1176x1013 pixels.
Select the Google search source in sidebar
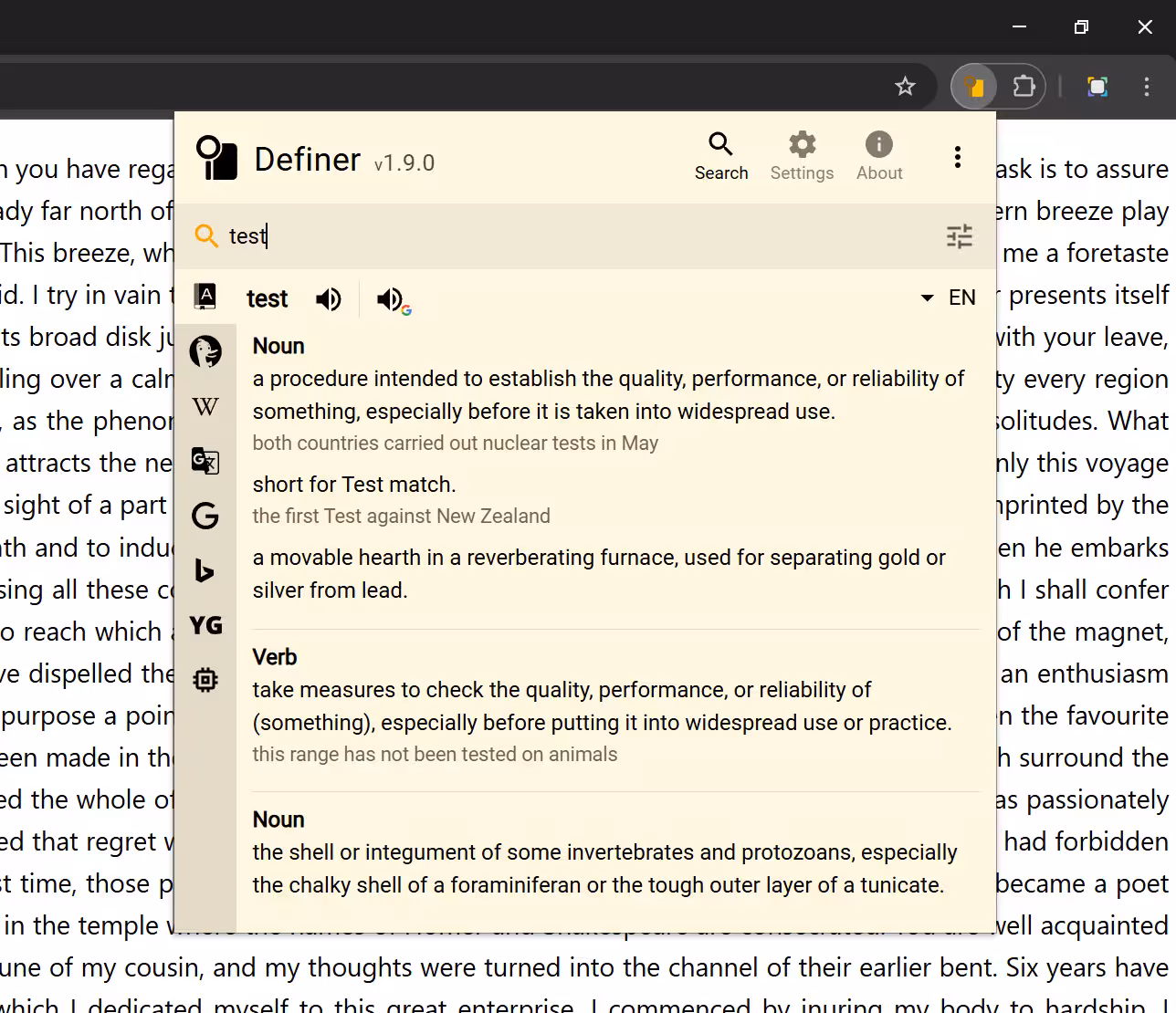pos(205,516)
